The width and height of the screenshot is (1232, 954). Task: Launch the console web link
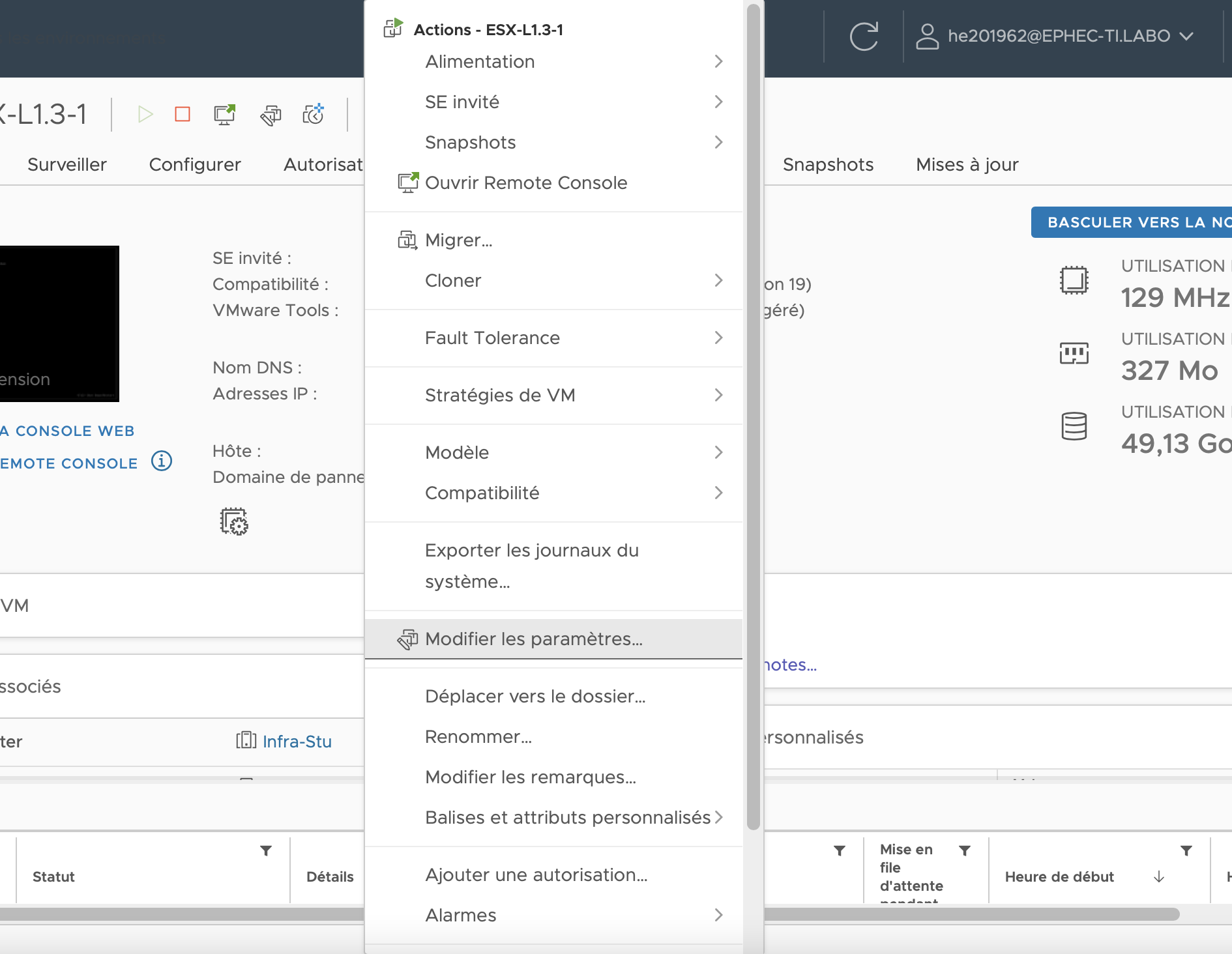tap(67, 431)
